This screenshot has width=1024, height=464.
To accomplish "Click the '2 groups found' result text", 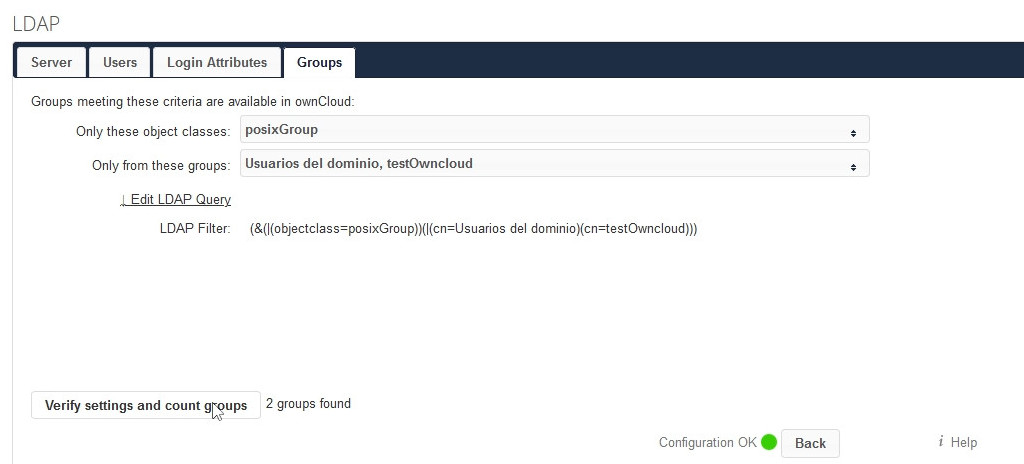I will click(x=308, y=404).
